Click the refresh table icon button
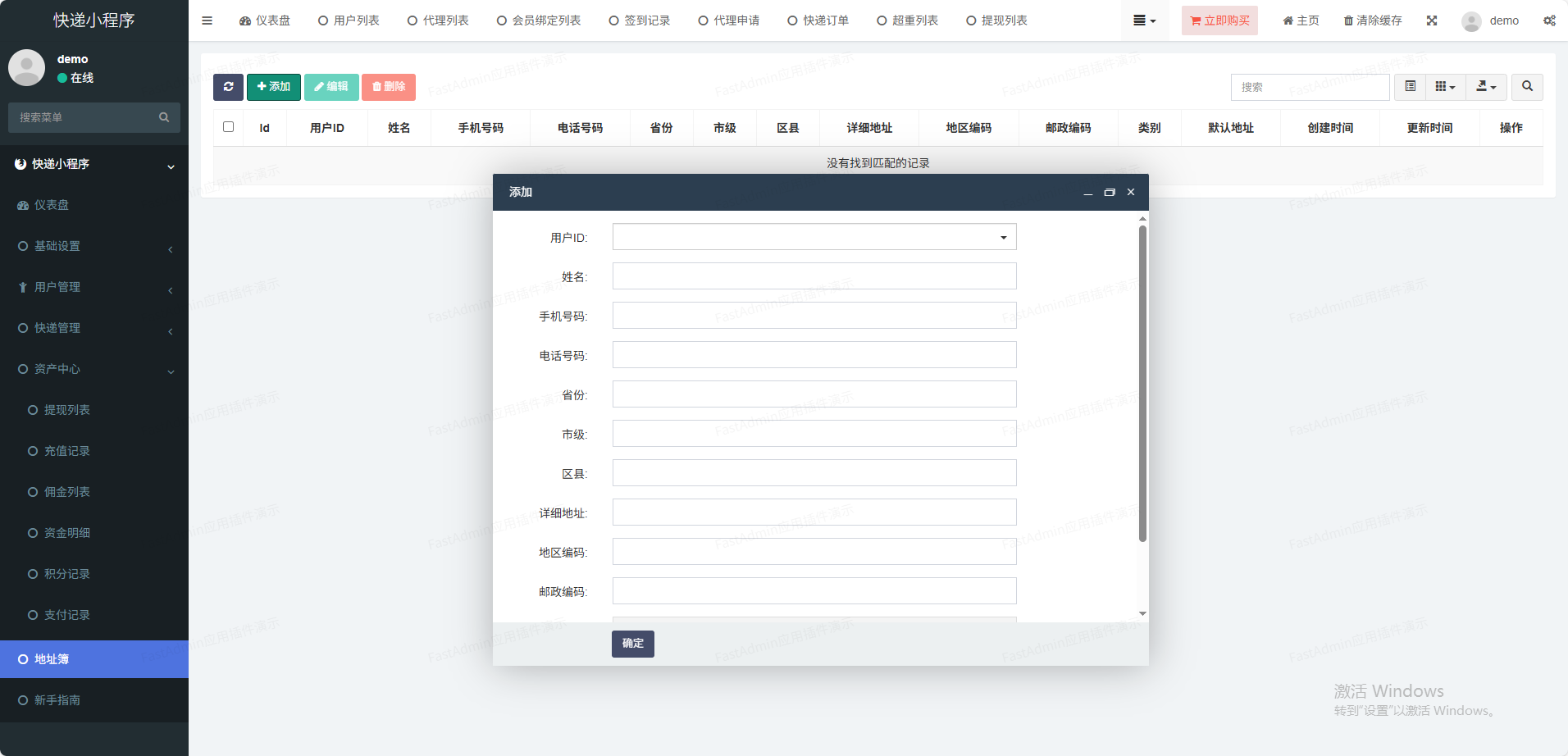Image resolution: width=1568 pixels, height=756 pixels. point(228,87)
